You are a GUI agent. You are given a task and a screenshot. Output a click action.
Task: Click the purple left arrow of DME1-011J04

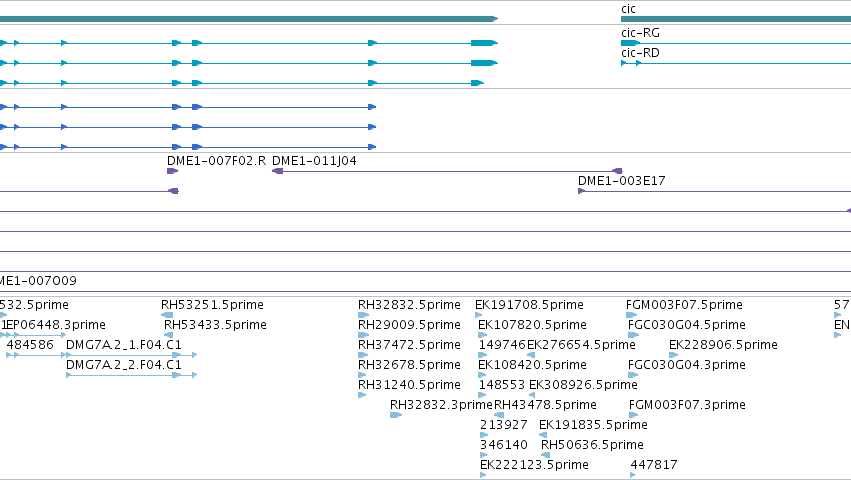(277, 171)
